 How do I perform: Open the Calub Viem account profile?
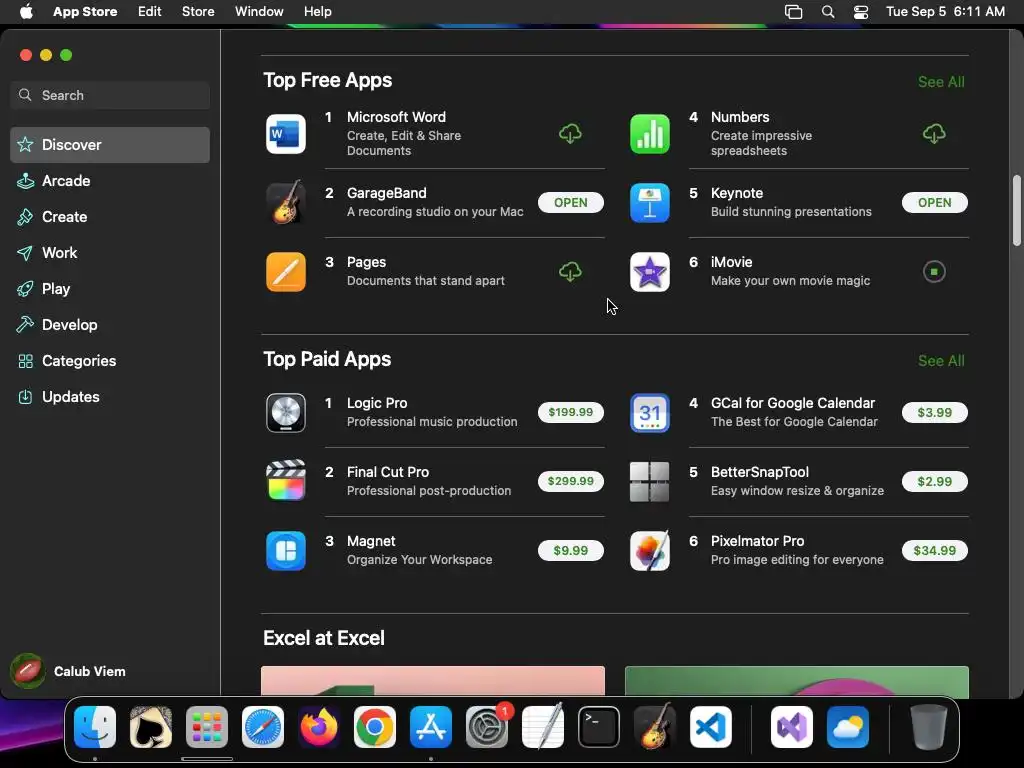(68, 671)
